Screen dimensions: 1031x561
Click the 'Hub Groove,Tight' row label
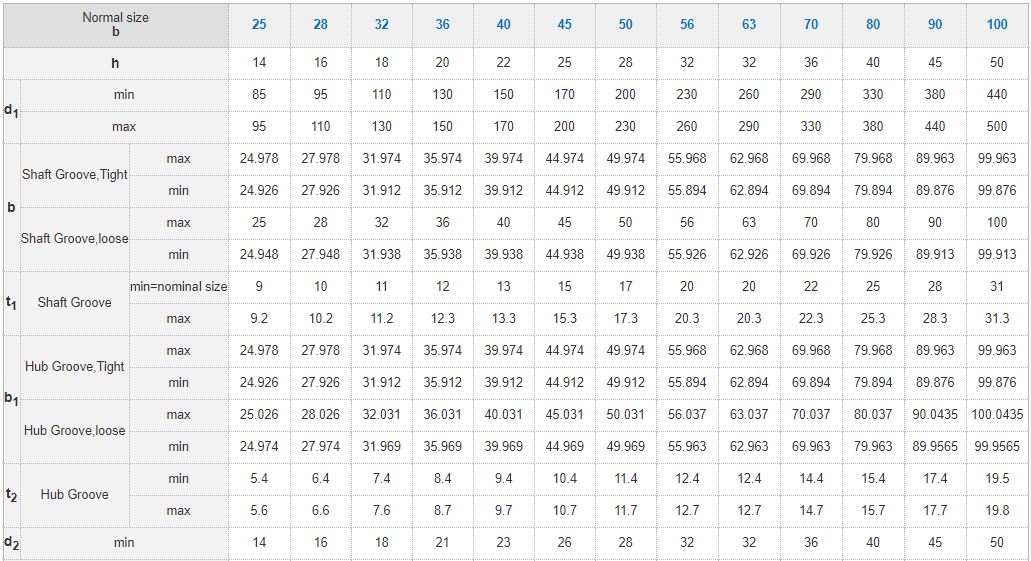75,366
